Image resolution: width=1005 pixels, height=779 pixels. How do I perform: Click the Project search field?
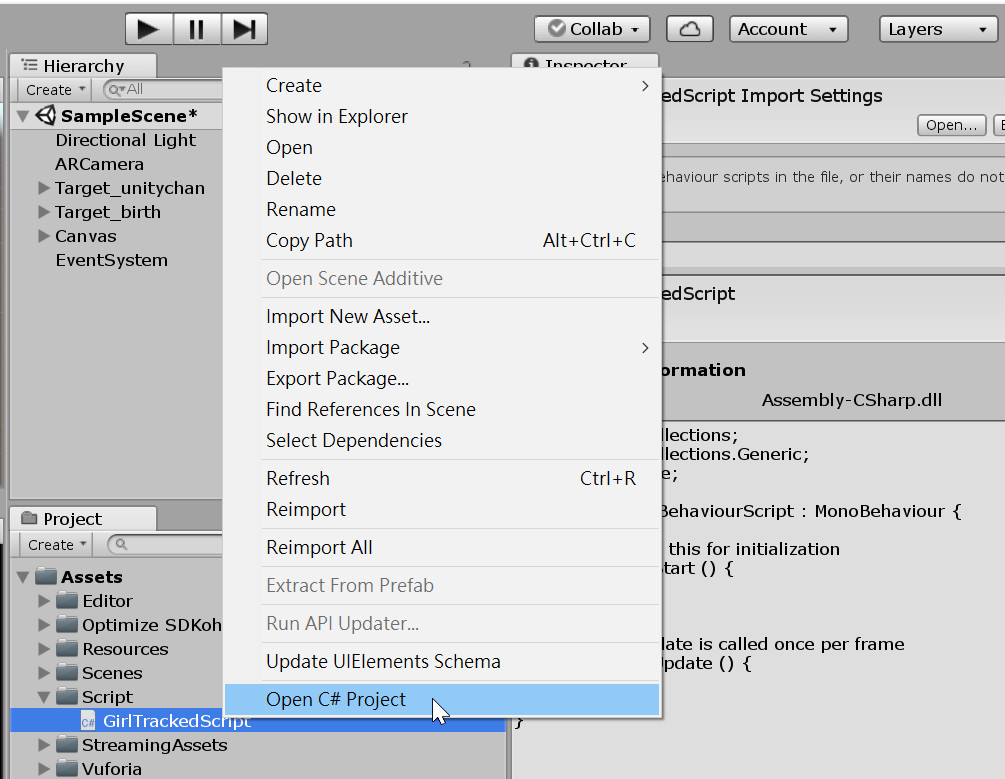click(x=165, y=544)
